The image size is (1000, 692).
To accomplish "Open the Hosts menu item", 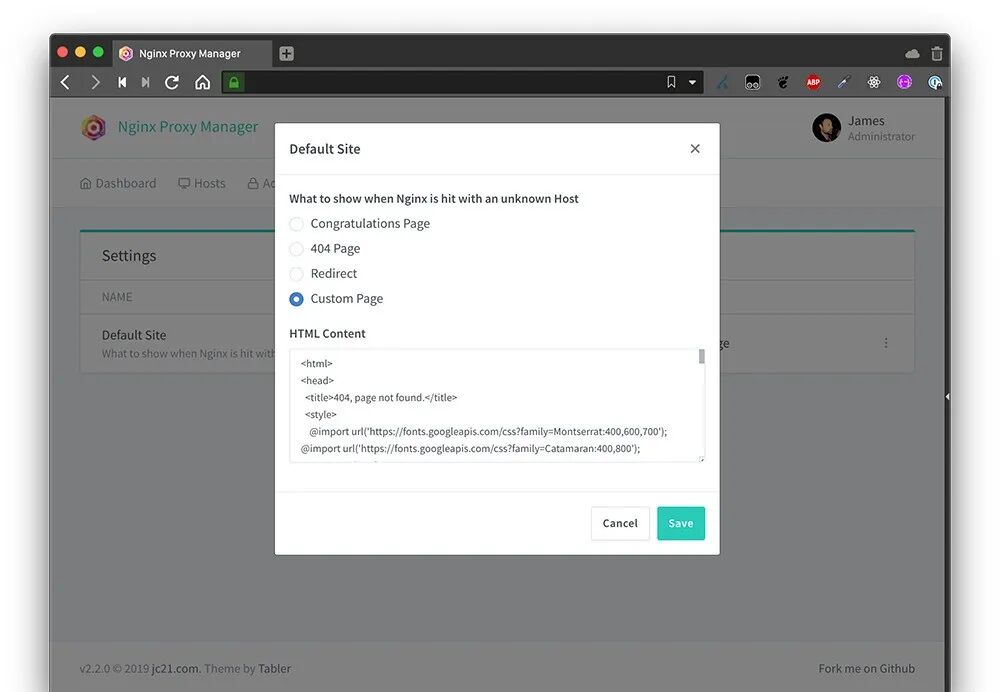I will 202,184.
